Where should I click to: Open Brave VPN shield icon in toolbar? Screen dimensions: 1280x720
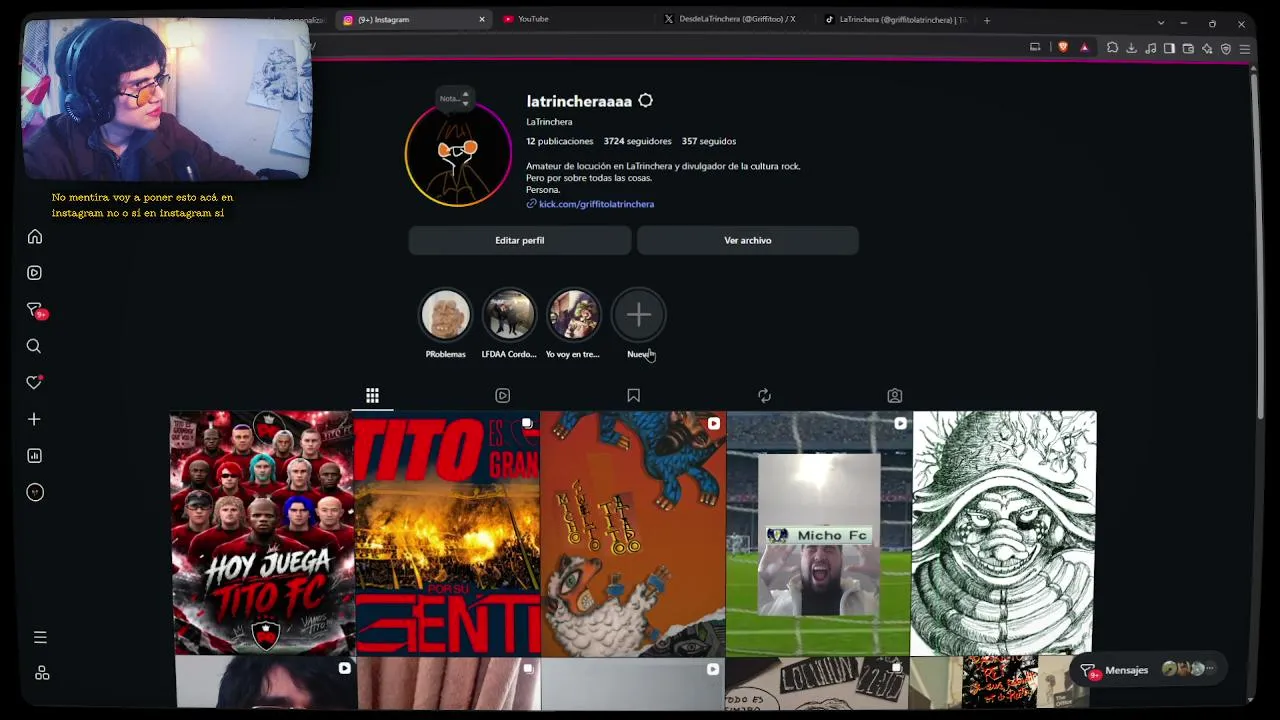pos(1226,48)
